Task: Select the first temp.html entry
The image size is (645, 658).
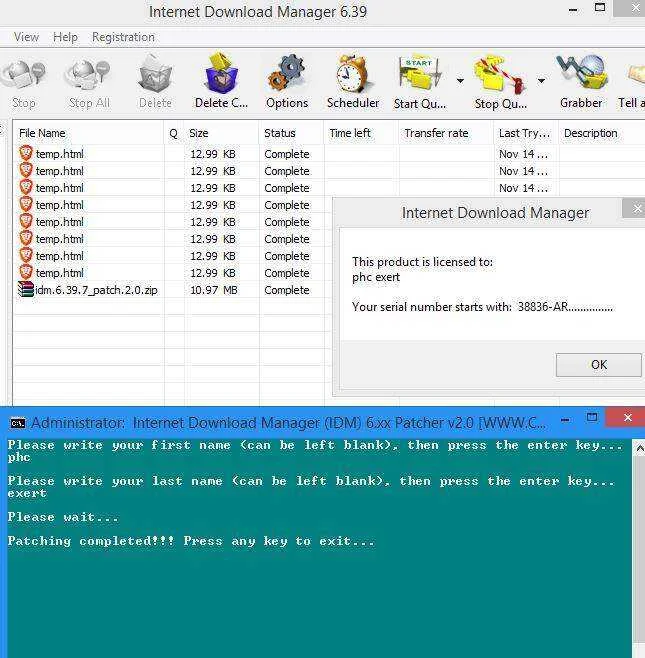Action: (x=60, y=154)
